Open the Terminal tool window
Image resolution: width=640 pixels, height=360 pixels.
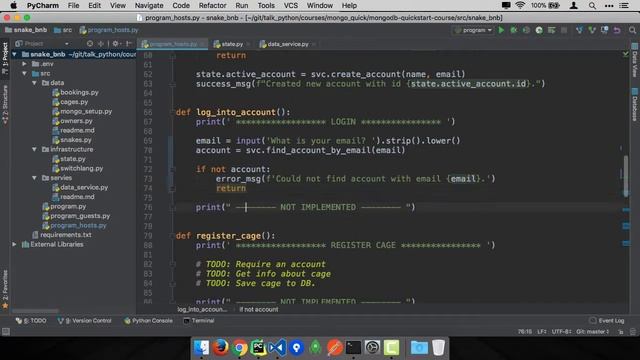(x=199, y=321)
